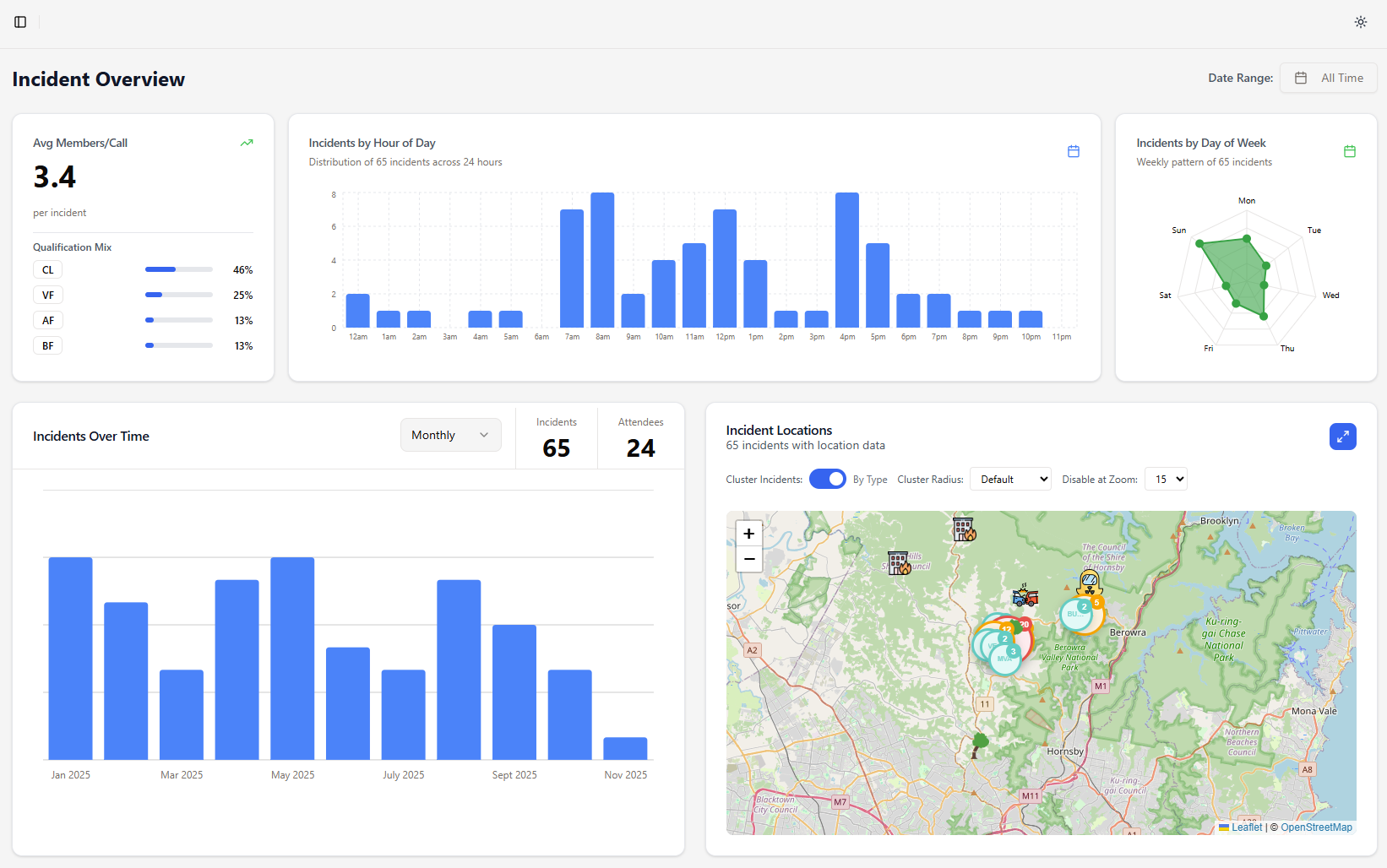The height and width of the screenshot is (868, 1387).
Task: Click the Hour of Day calendar icon
Action: [1073, 151]
